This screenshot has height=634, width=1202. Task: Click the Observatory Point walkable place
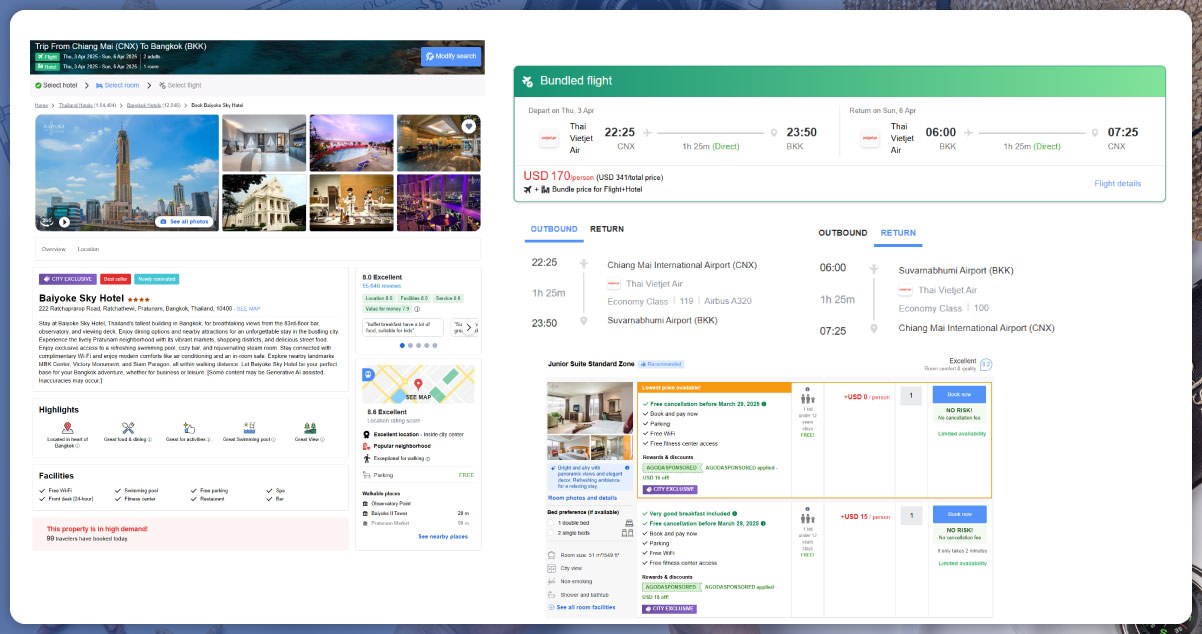point(391,503)
